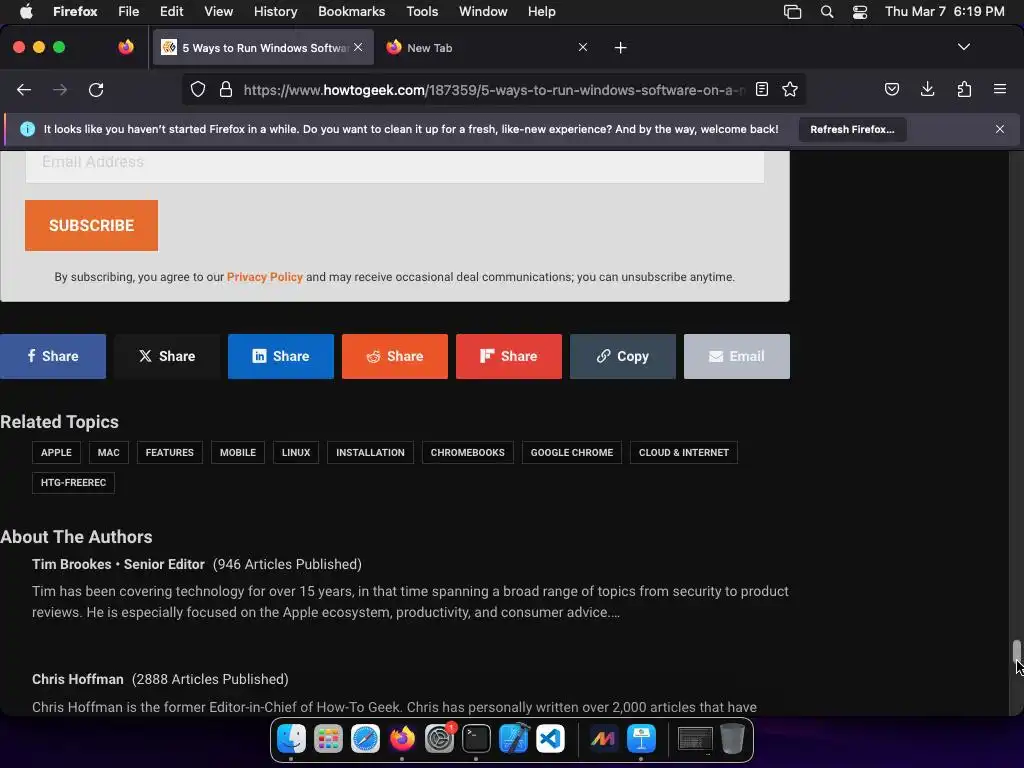
Task: Bookmark this page with the star
Action: 790,89
